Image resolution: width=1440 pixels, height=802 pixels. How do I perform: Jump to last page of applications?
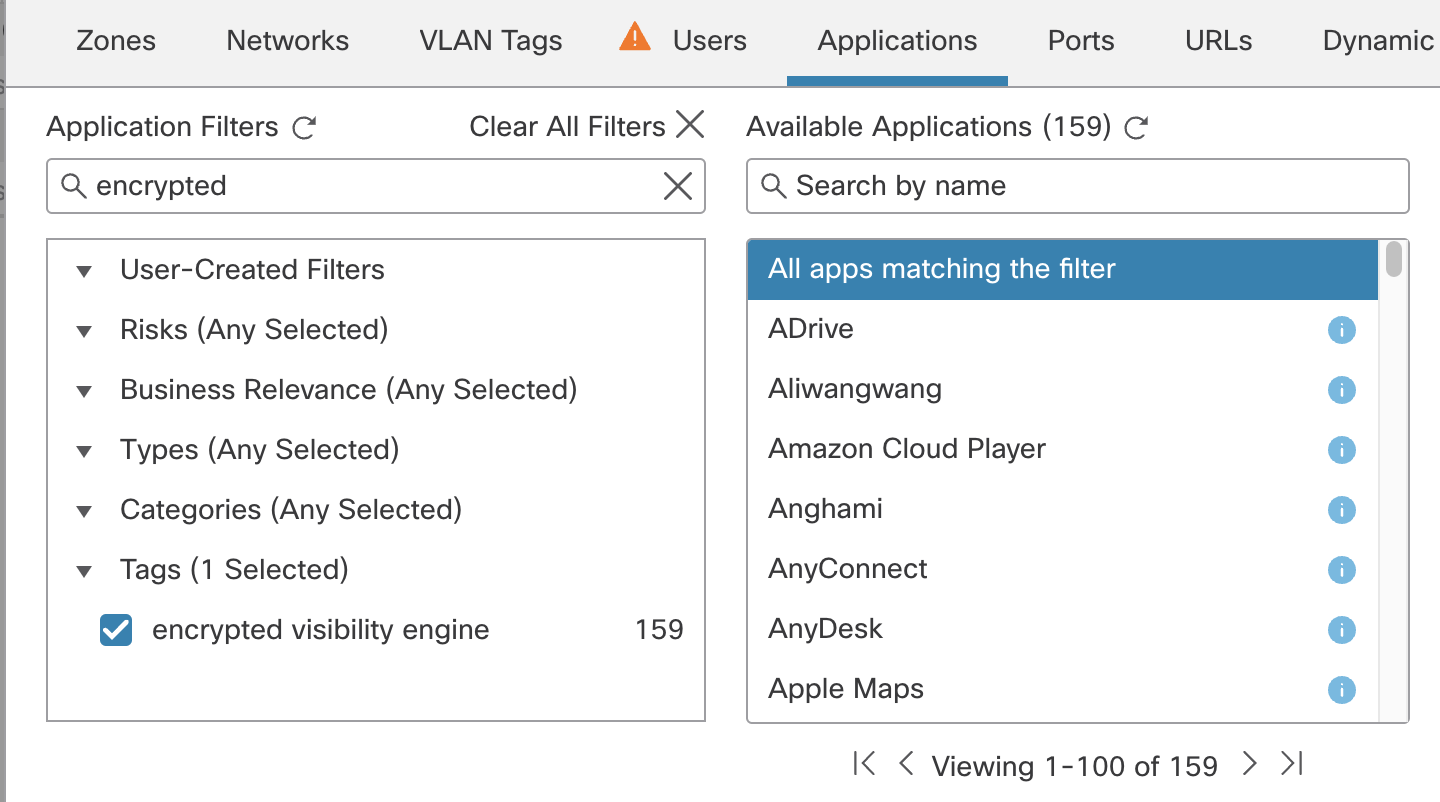[1292, 765]
